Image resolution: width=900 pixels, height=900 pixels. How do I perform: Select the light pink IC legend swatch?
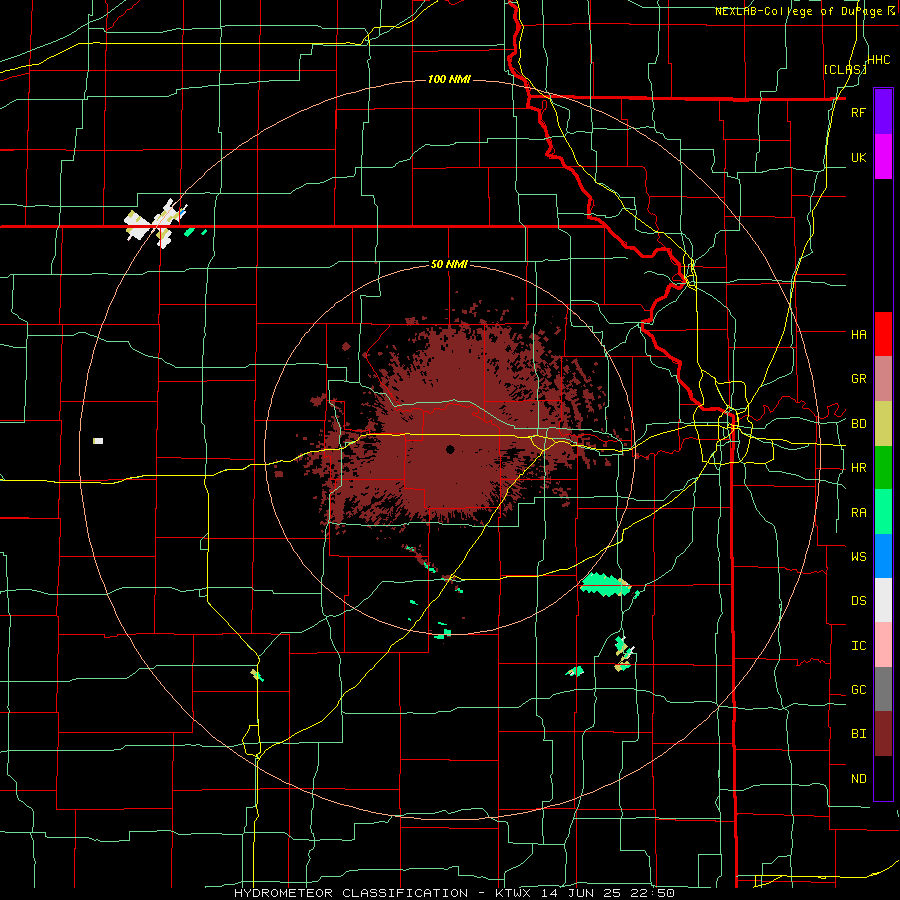[883, 645]
